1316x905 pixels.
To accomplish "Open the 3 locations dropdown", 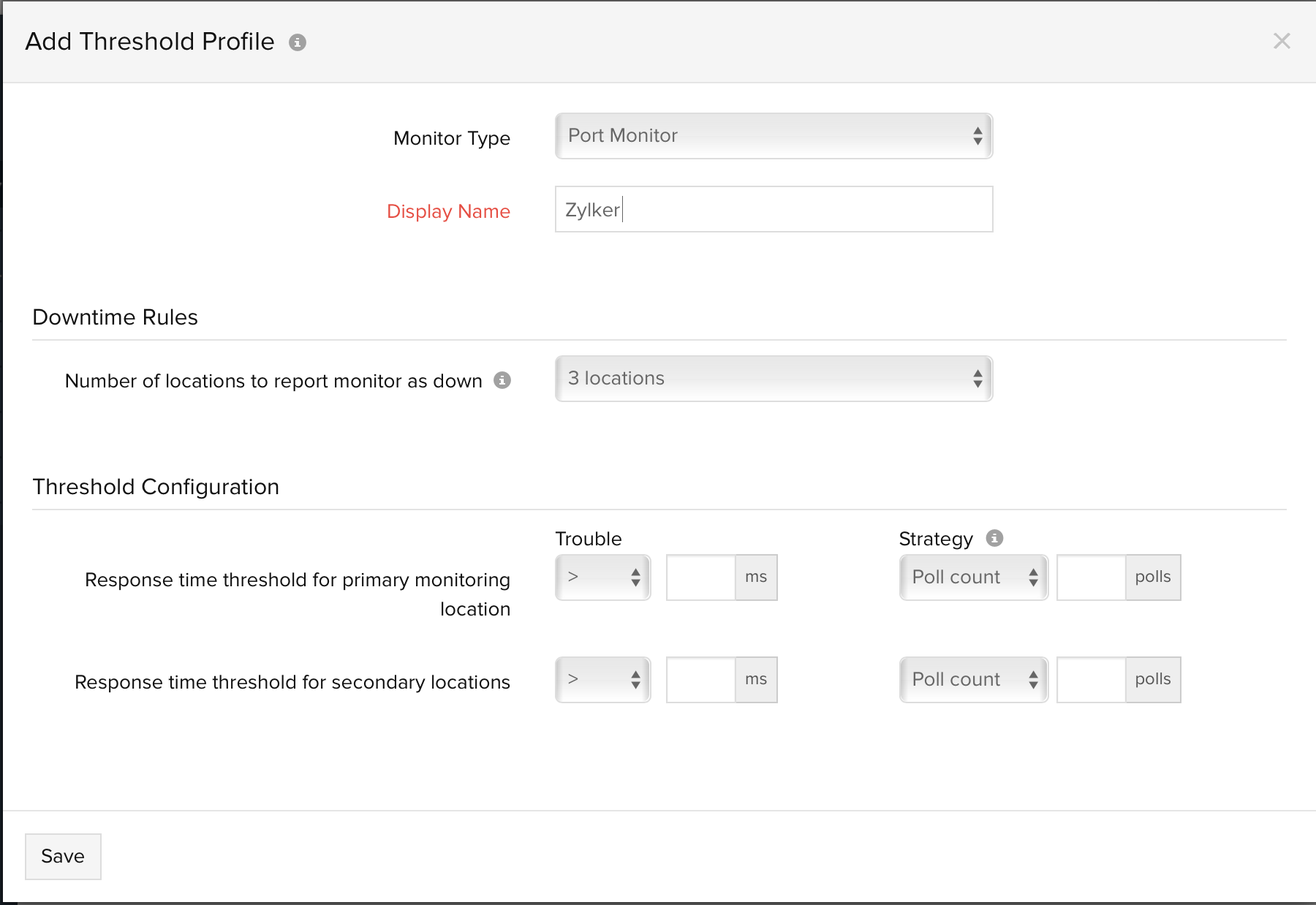I will pyautogui.click(x=774, y=379).
